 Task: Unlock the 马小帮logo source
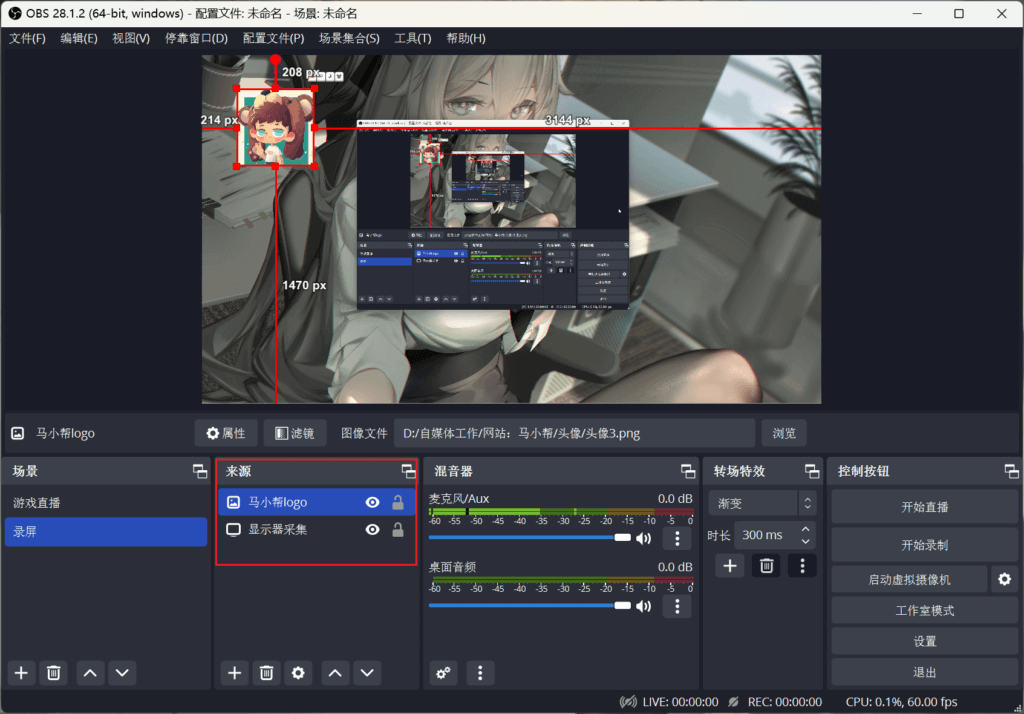[x=397, y=503]
